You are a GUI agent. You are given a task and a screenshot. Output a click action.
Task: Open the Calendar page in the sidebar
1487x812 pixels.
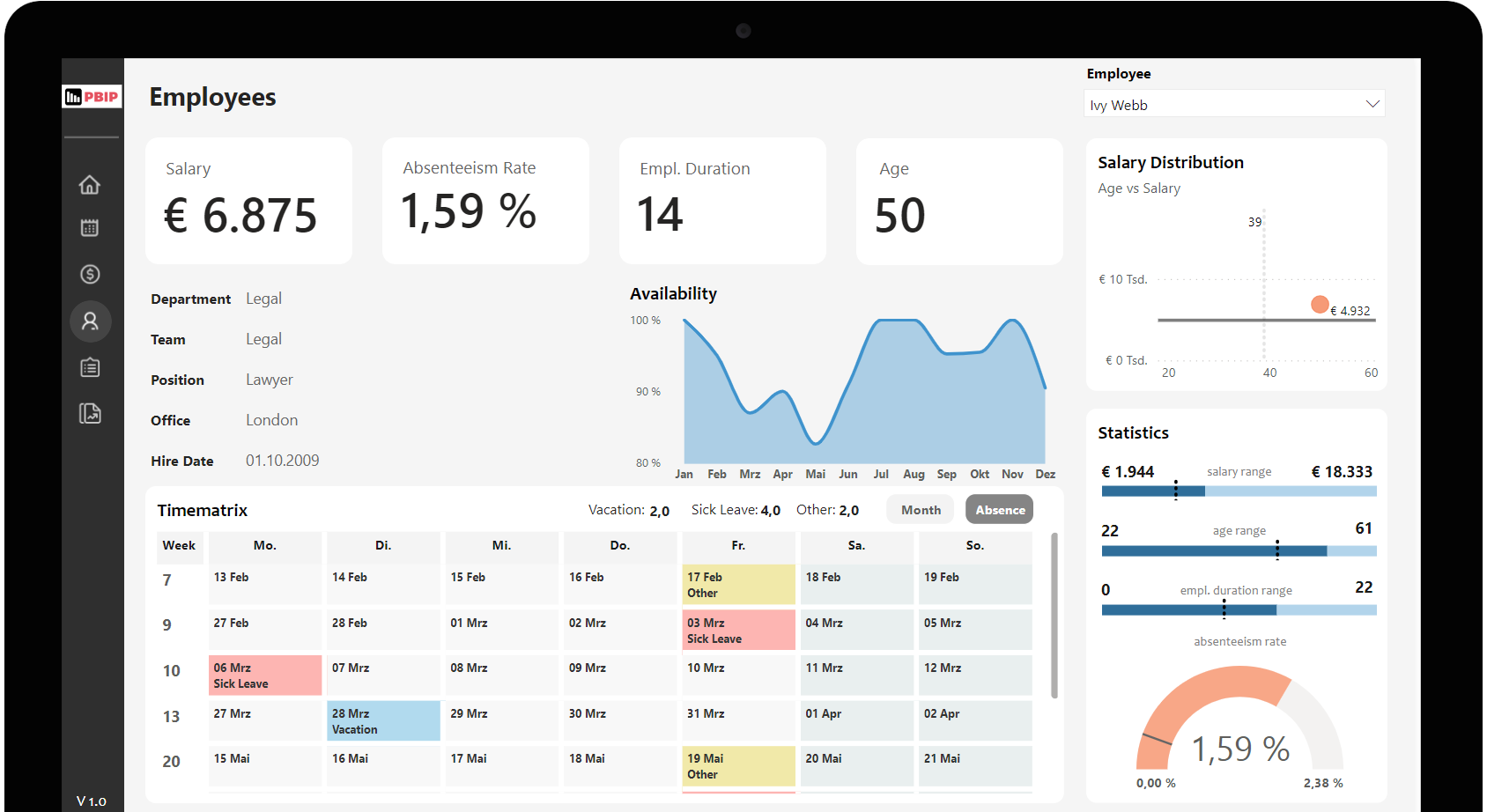pos(89,227)
